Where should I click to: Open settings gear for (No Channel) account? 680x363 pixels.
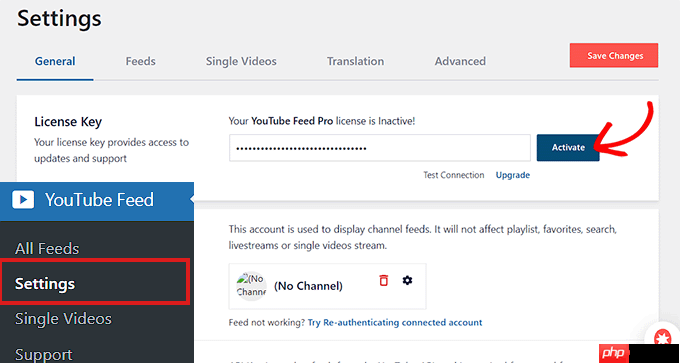(x=407, y=281)
